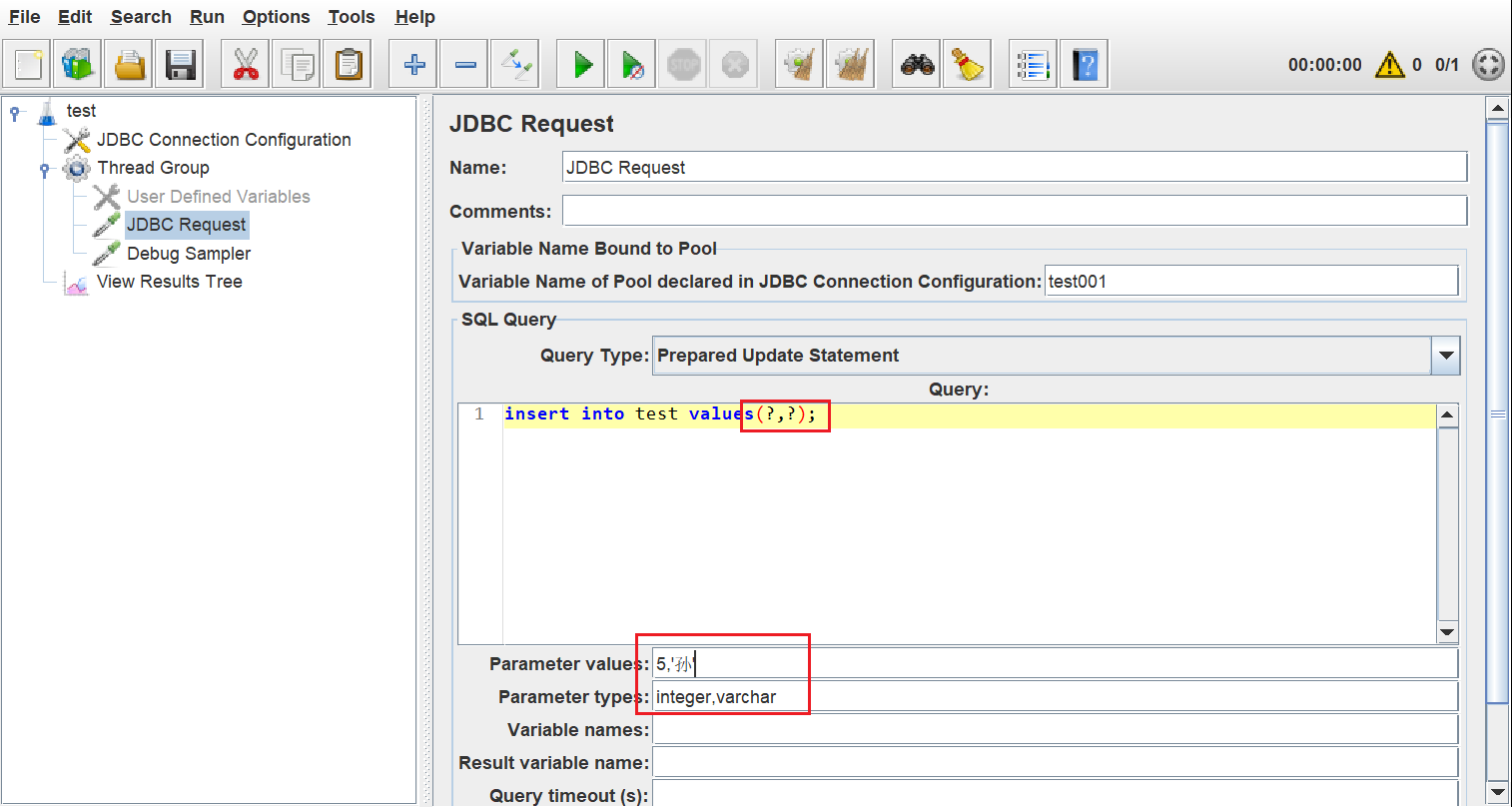The image size is (1512, 807).
Task: Click main panel scroll-up arrow
Action: [x=1497, y=108]
